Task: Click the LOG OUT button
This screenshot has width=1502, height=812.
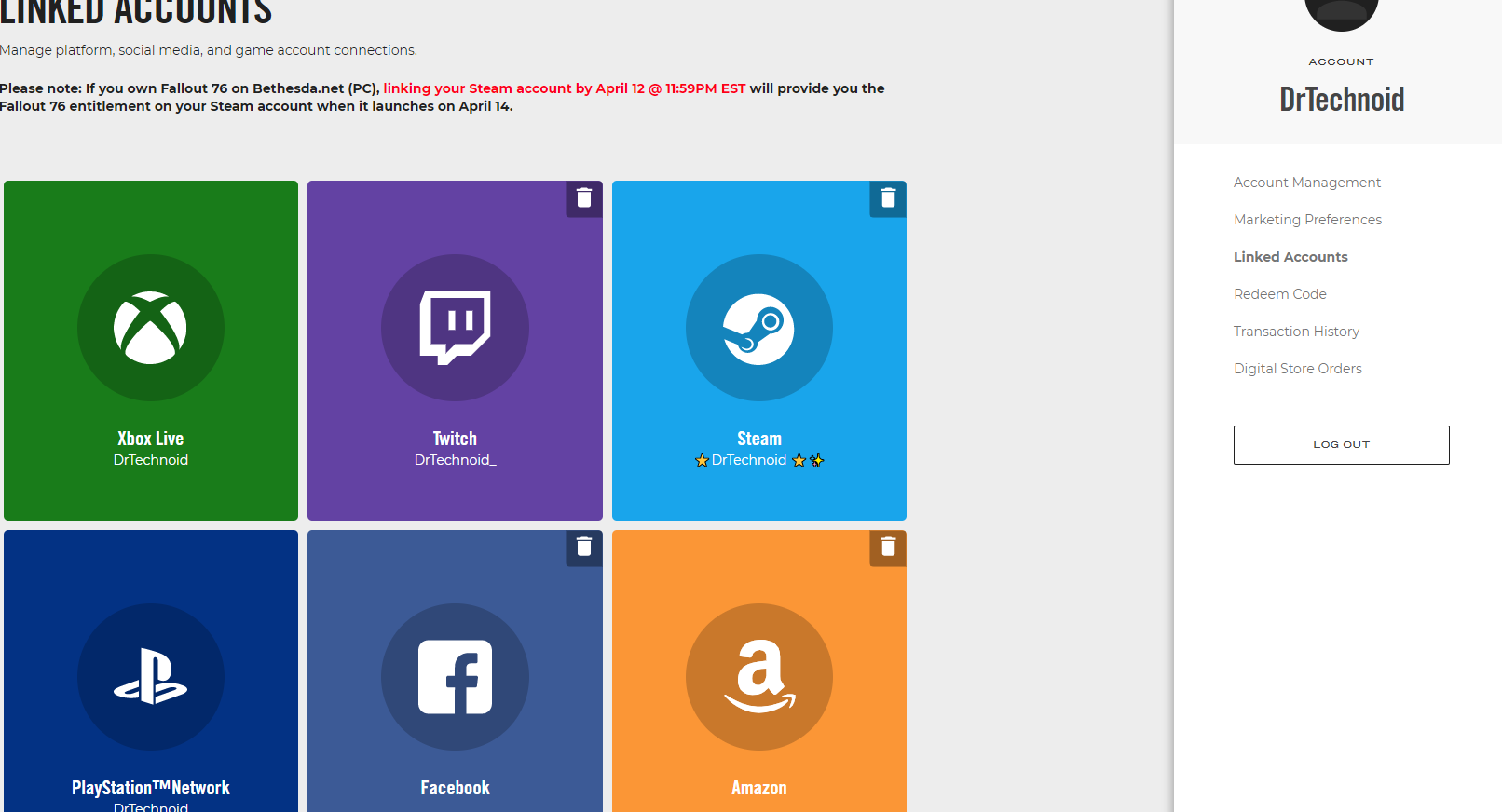Action: (1342, 445)
